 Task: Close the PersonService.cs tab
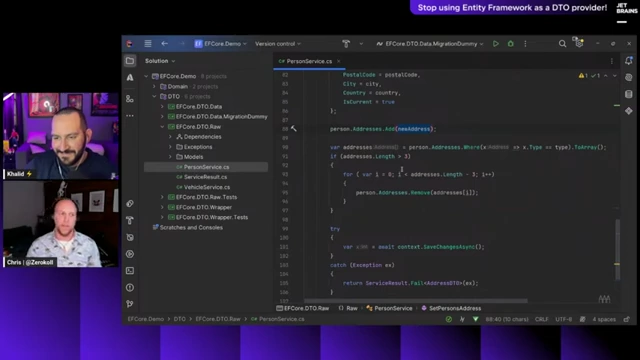coord(338,61)
